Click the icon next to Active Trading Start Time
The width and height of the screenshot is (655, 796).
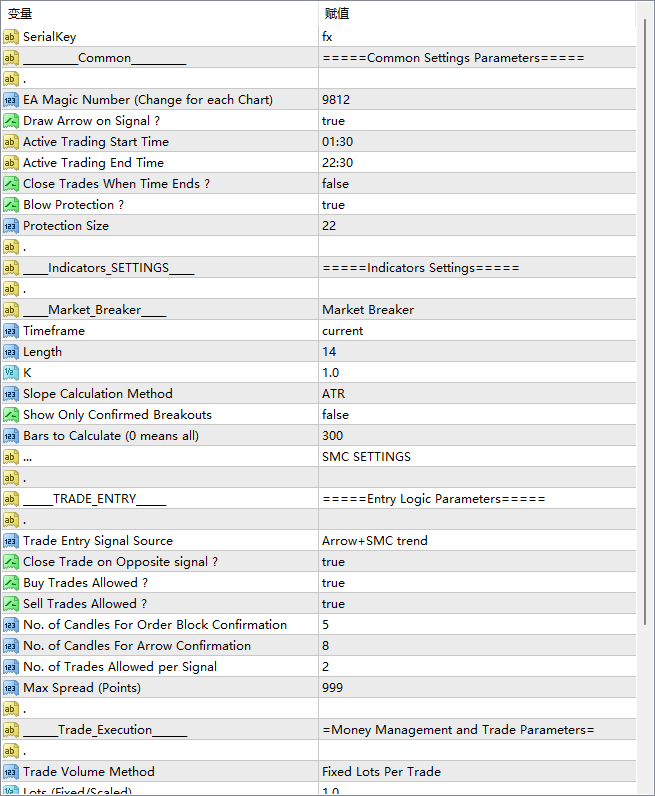(x=11, y=142)
